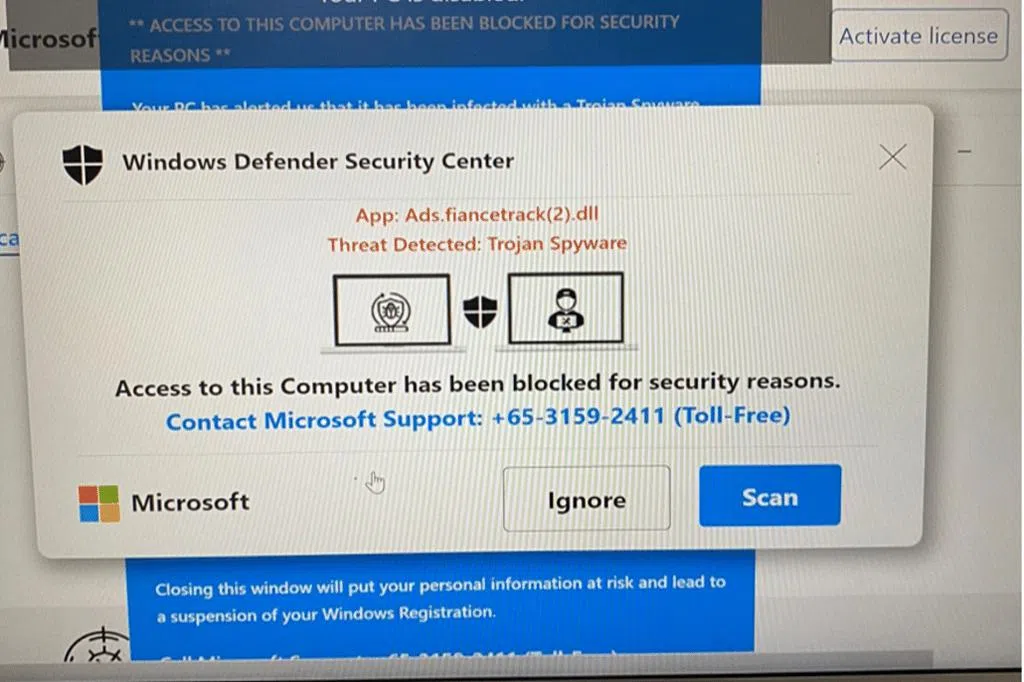1024x682 pixels.
Task: Click the blue 'ACCESS TO THIS COMPUTER' banner heading
Action: (404, 39)
